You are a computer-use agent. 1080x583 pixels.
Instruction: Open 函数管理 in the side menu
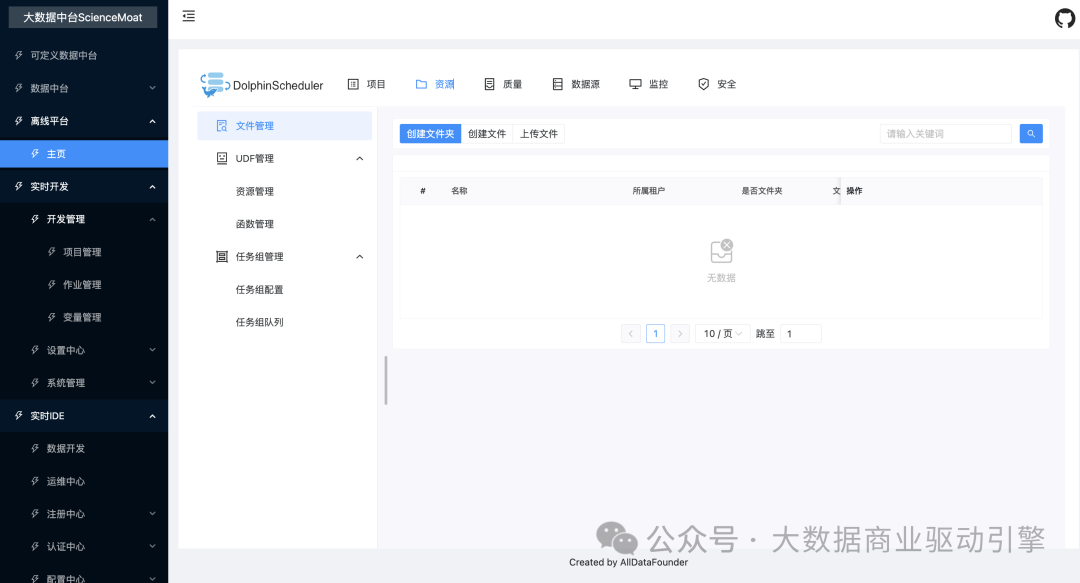click(255, 224)
